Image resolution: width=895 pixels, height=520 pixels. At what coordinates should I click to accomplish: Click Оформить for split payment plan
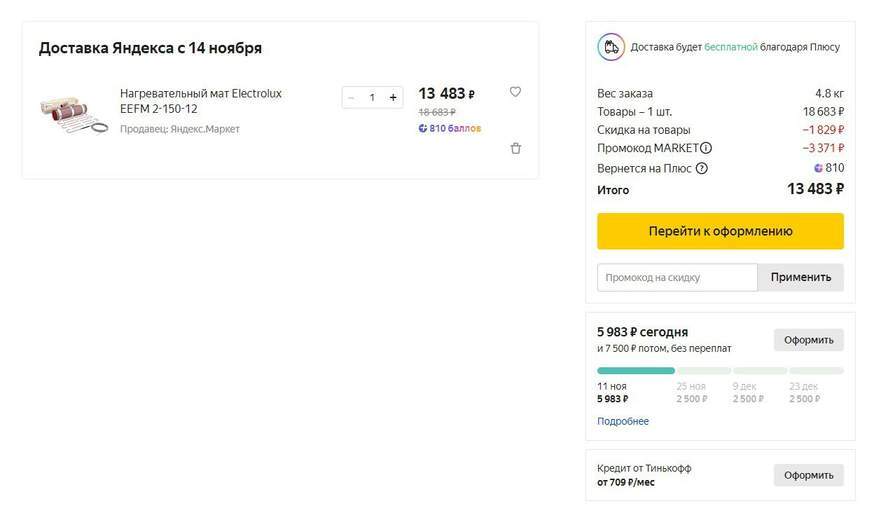point(808,340)
